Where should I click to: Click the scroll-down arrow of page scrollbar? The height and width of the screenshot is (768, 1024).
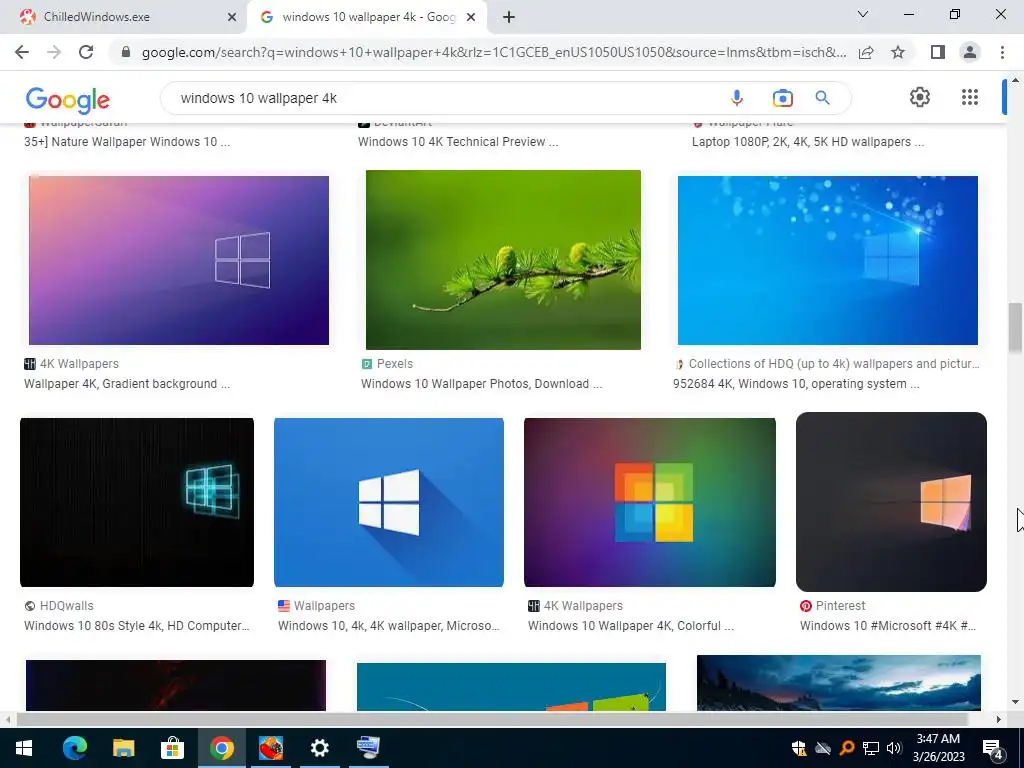[1015, 702]
